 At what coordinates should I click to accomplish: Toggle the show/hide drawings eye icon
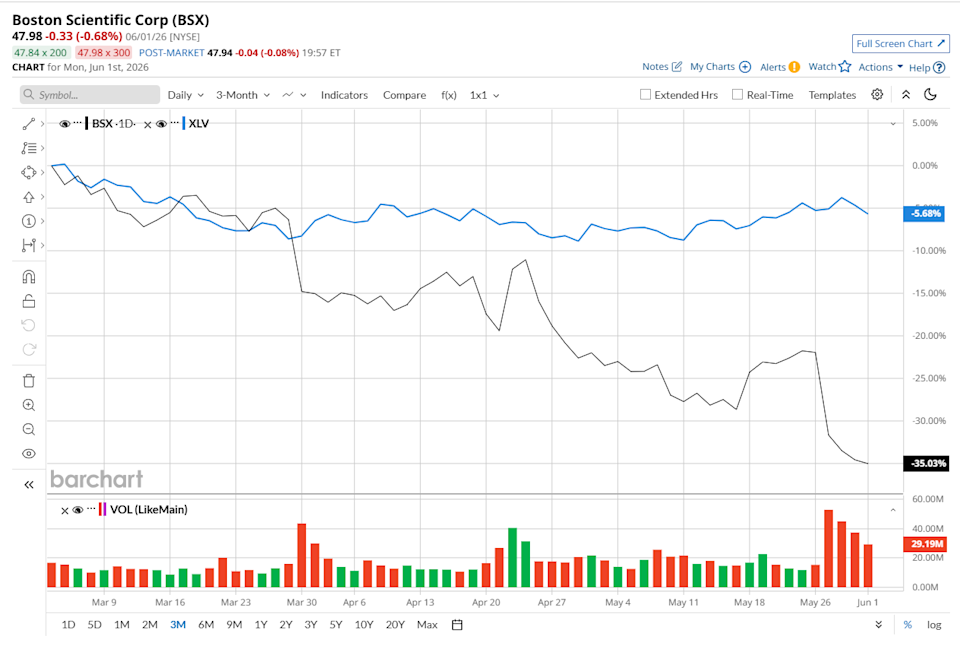tap(28, 454)
